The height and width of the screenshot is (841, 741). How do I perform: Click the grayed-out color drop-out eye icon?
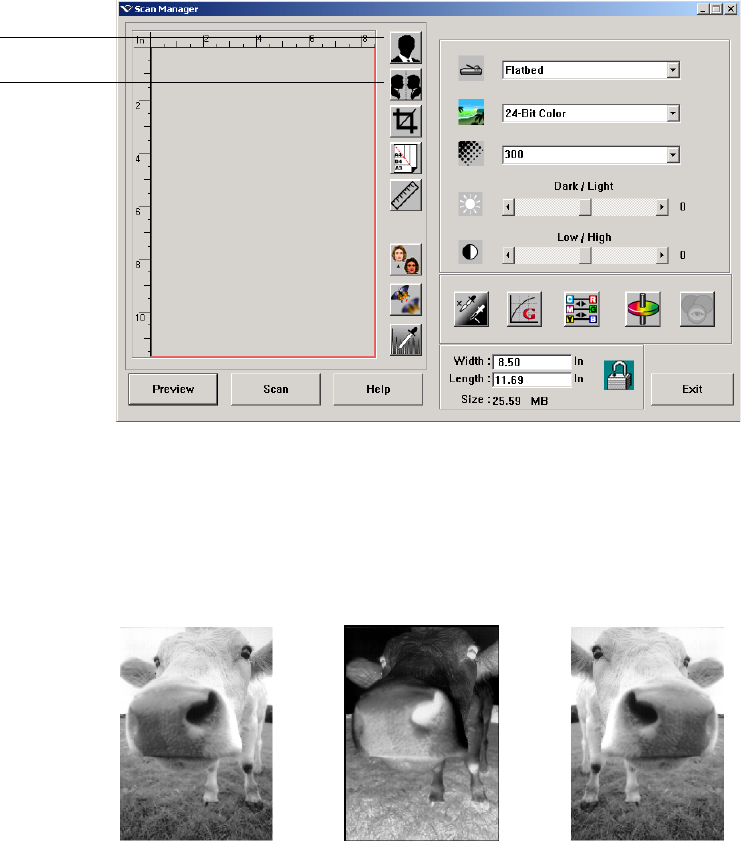pos(697,309)
